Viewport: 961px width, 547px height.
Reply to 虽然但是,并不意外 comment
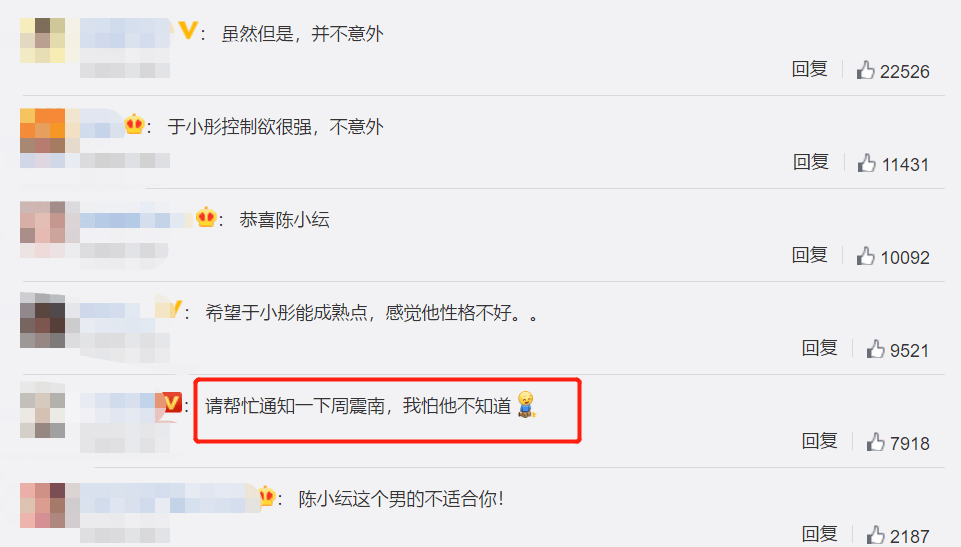(x=810, y=69)
